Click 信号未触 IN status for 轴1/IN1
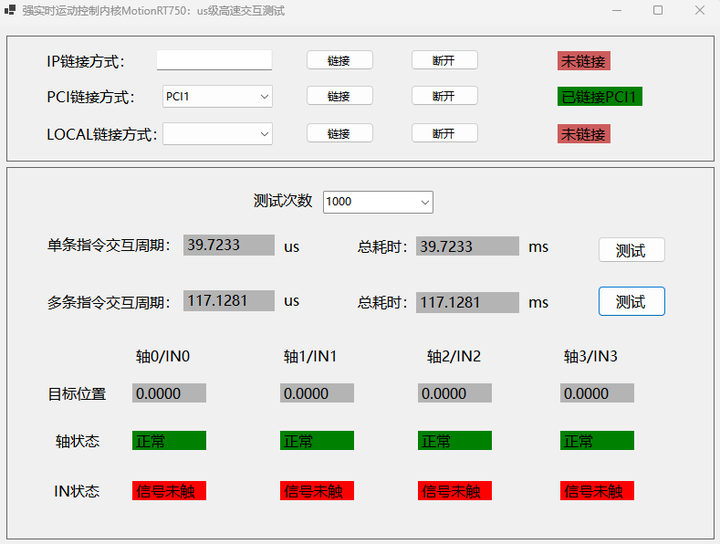The height and width of the screenshot is (544, 720). (317, 491)
